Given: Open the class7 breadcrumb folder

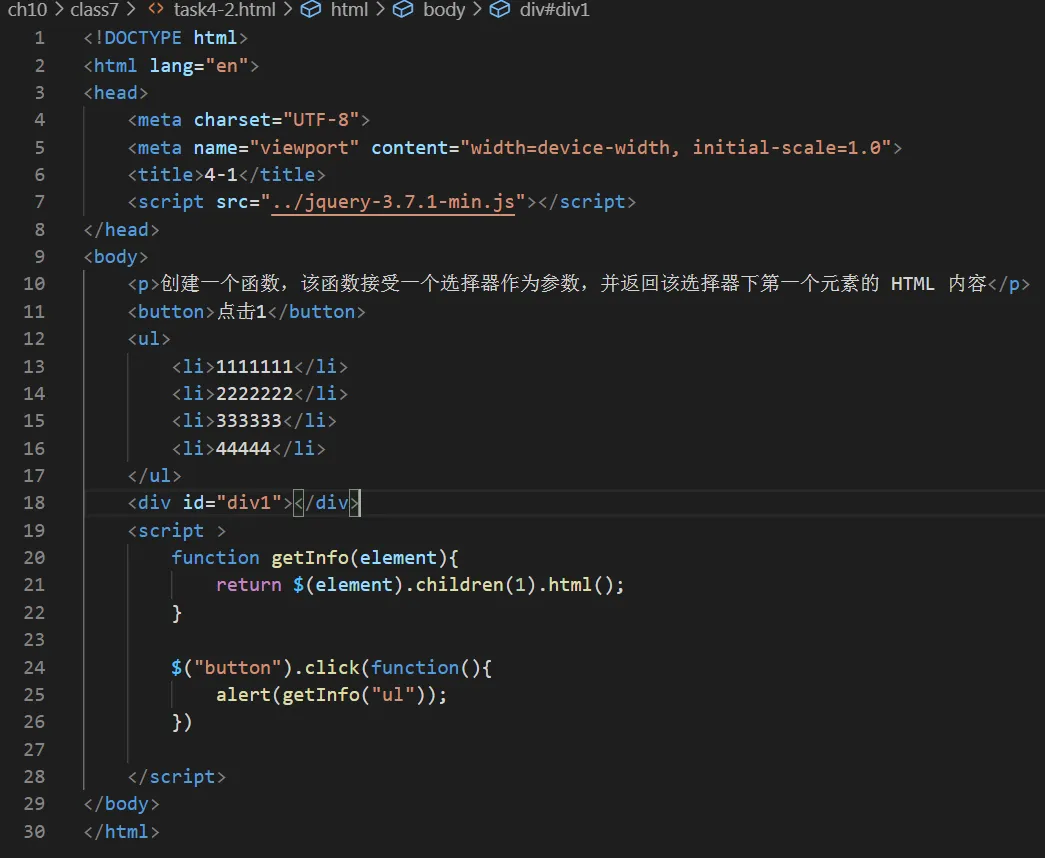Looking at the screenshot, I should (x=94, y=10).
